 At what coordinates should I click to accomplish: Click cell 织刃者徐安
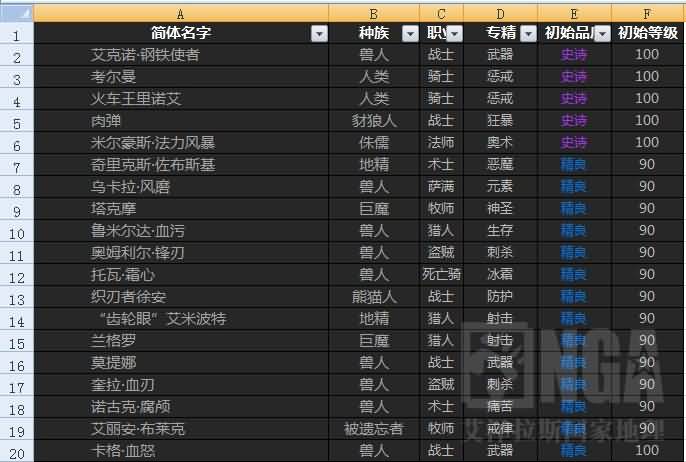[181, 297]
